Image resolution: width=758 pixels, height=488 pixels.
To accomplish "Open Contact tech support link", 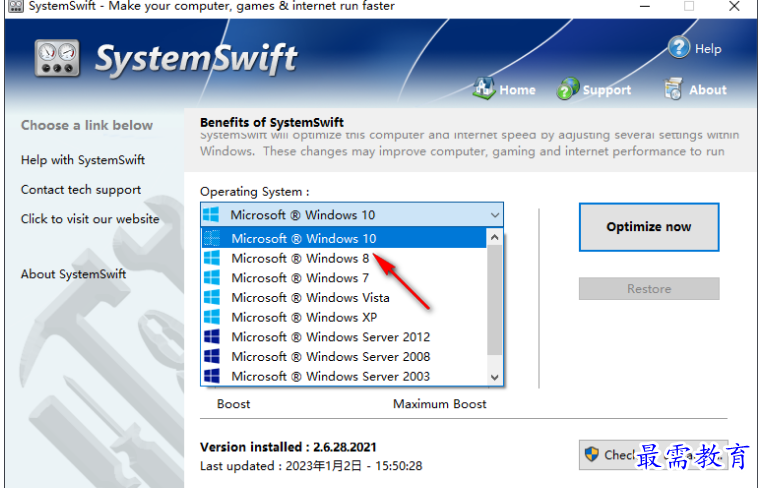I will point(81,190).
